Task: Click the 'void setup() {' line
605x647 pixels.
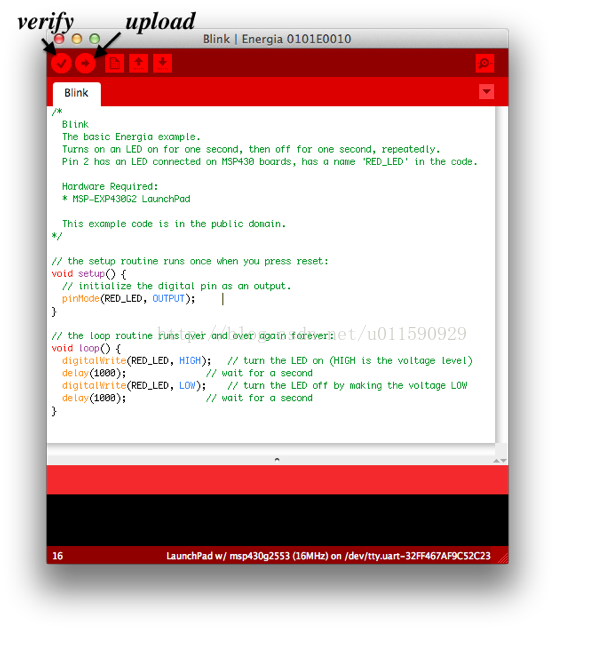Action: click(89, 274)
